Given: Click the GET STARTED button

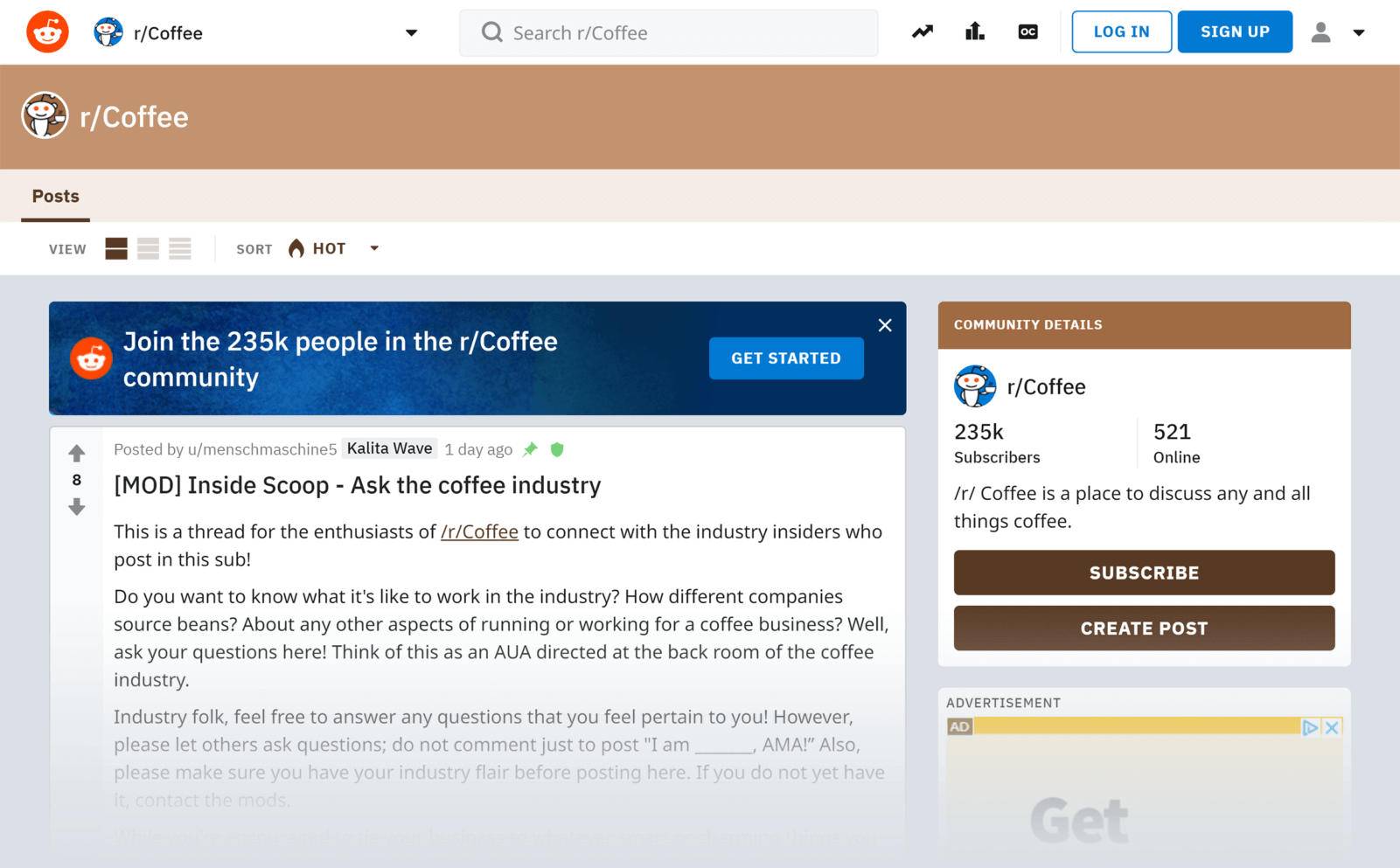Looking at the screenshot, I should 786,358.
